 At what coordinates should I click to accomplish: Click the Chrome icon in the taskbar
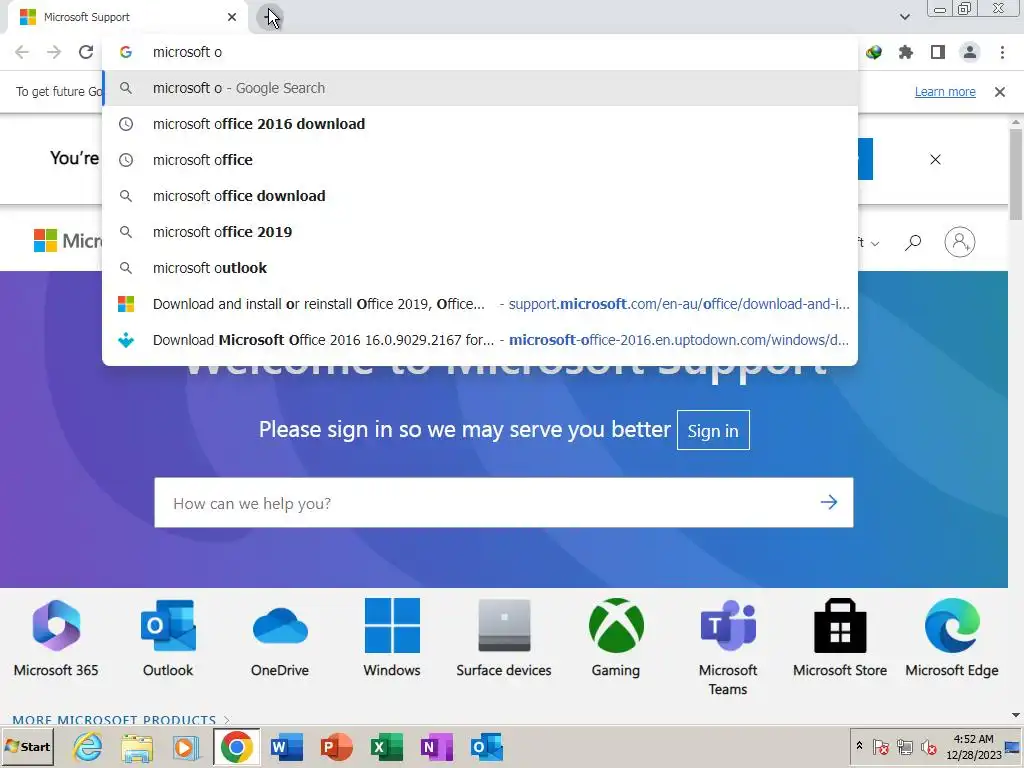coord(236,746)
